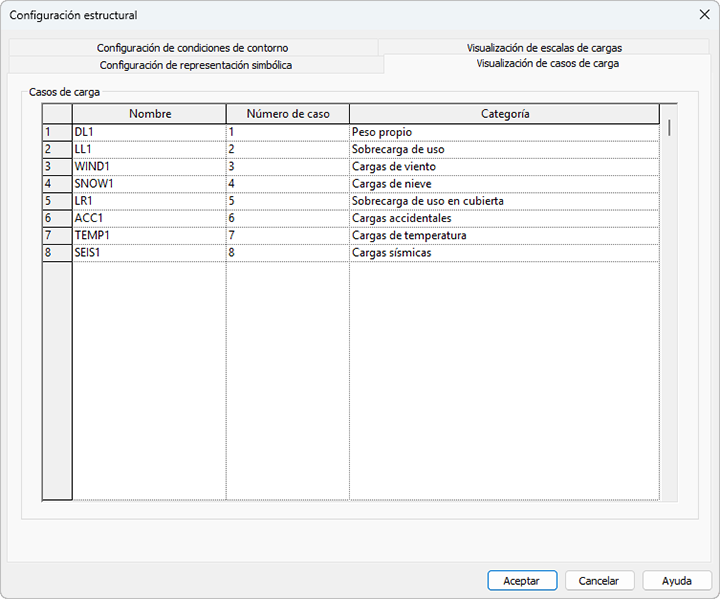Close the Configuración estructural dialog
Image resolution: width=720 pixels, height=599 pixels.
tap(704, 15)
